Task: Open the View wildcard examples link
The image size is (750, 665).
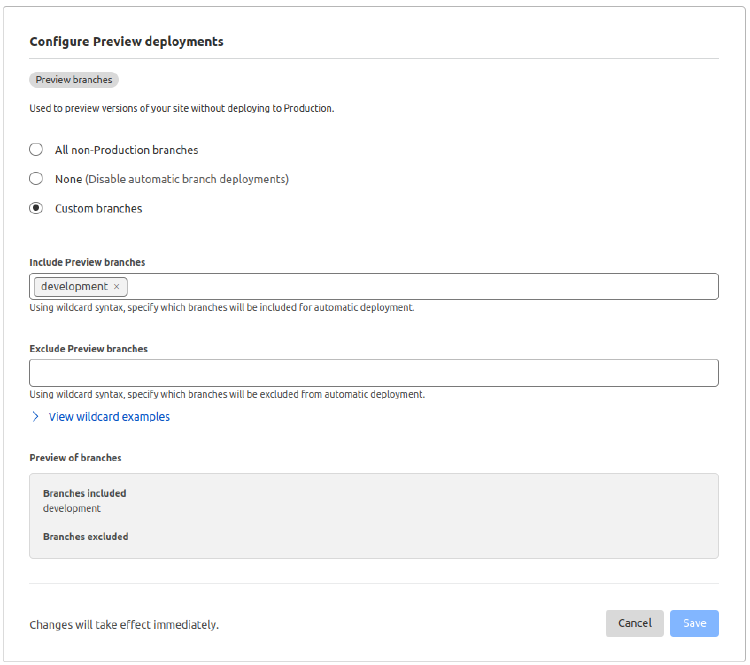Action: point(109,417)
